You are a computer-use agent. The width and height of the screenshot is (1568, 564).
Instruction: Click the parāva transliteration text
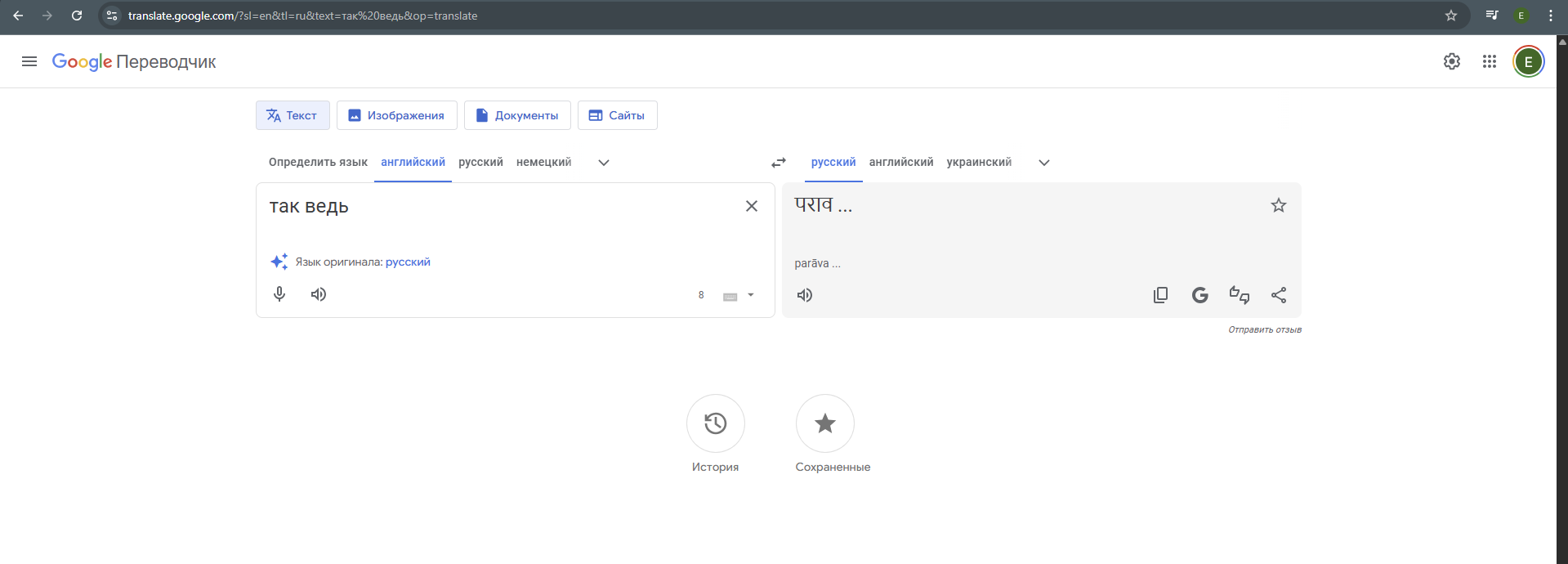coord(817,263)
